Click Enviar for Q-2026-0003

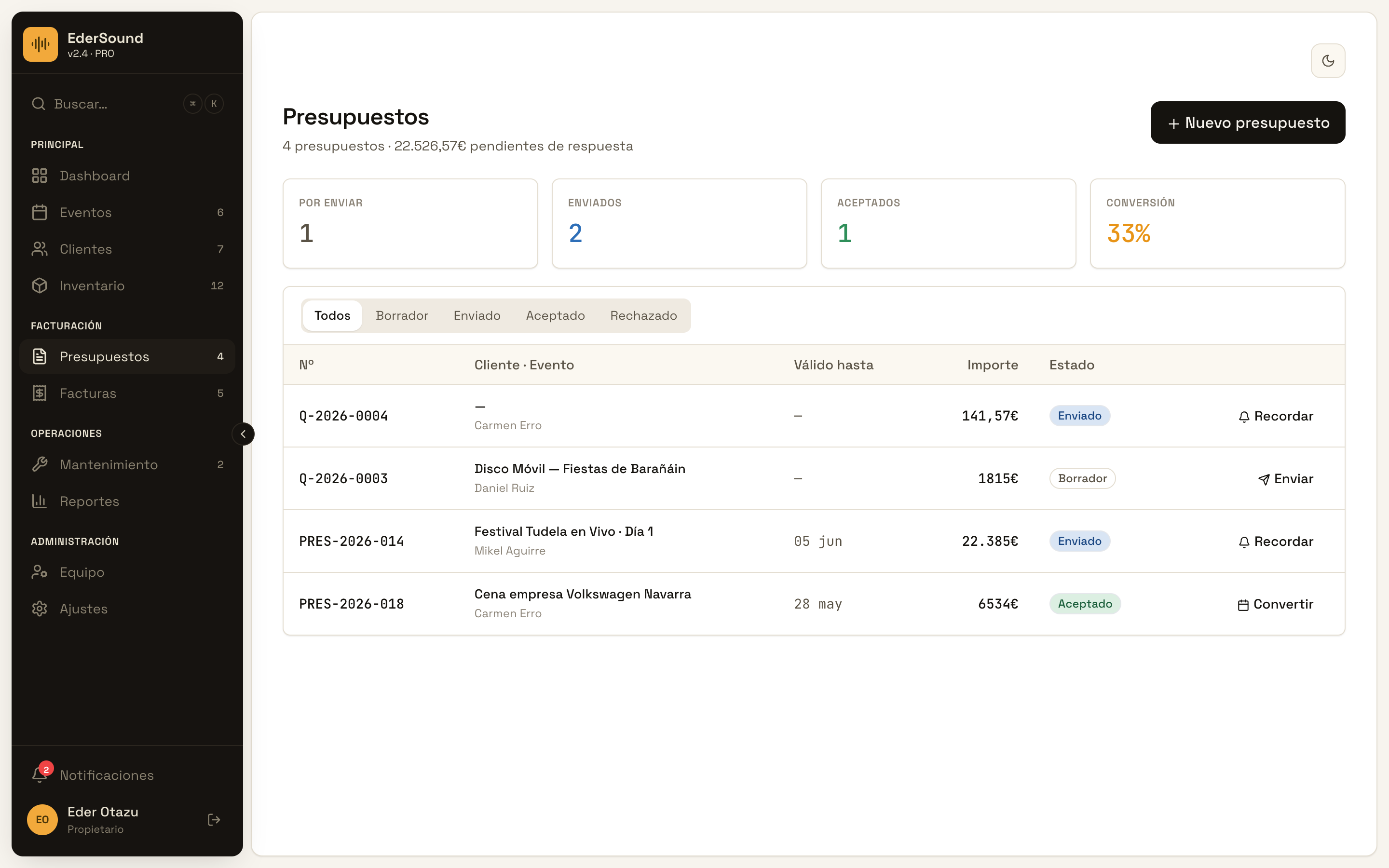point(1286,479)
